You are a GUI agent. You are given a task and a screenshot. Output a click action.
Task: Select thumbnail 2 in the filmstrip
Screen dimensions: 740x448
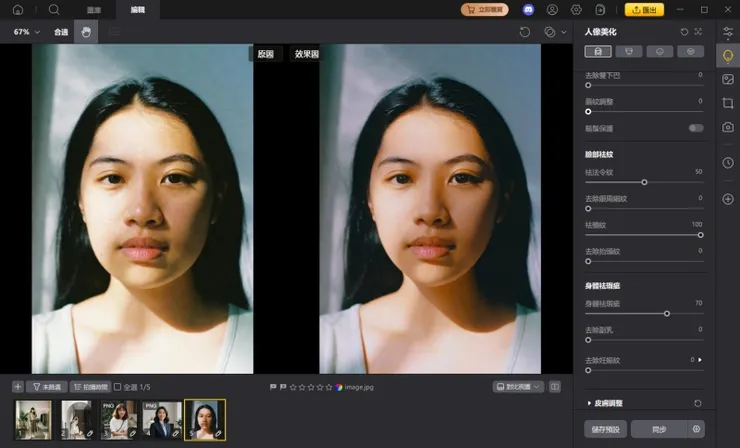coord(76,420)
